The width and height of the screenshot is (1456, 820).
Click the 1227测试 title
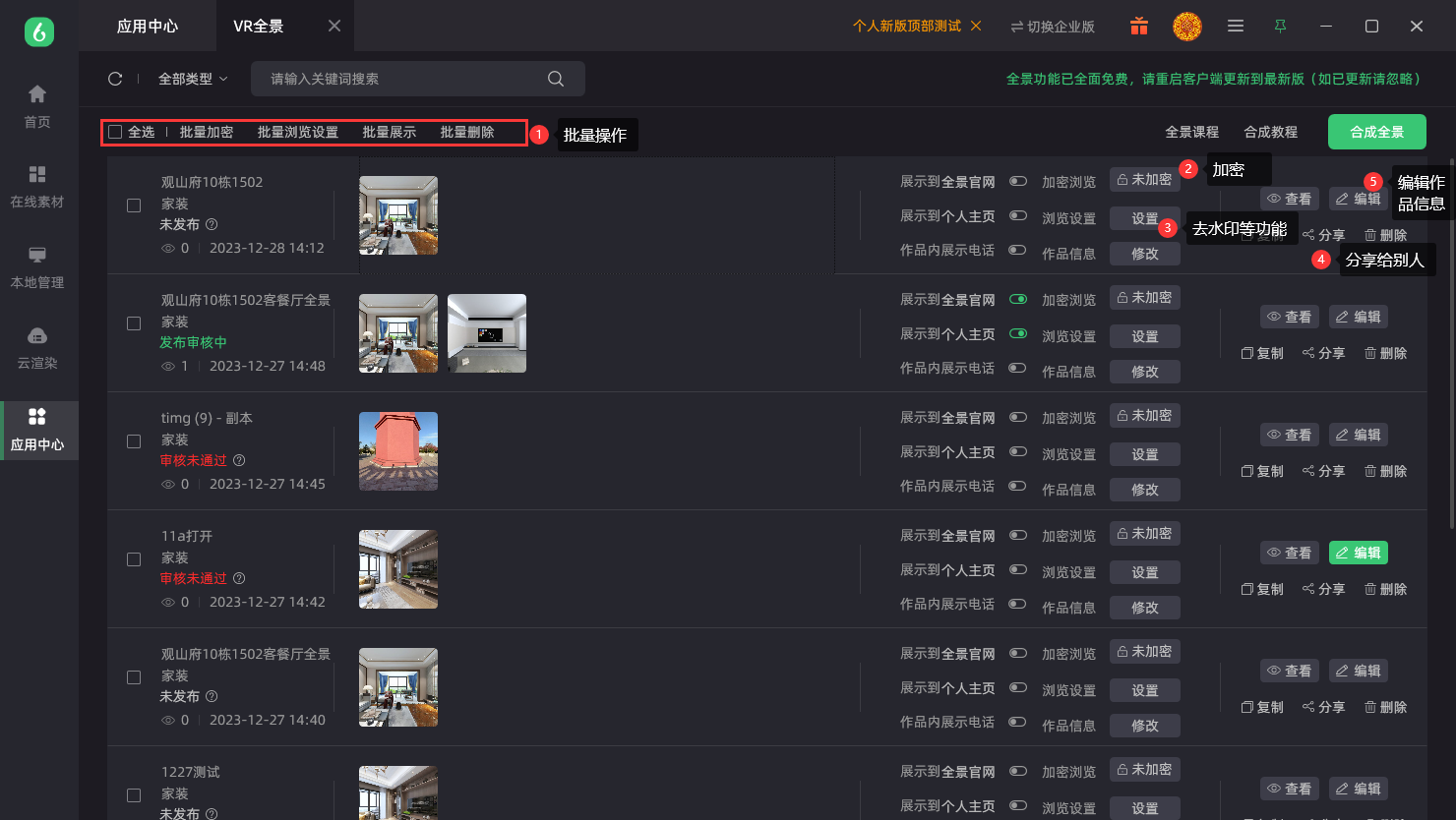[x=191, y=772]
